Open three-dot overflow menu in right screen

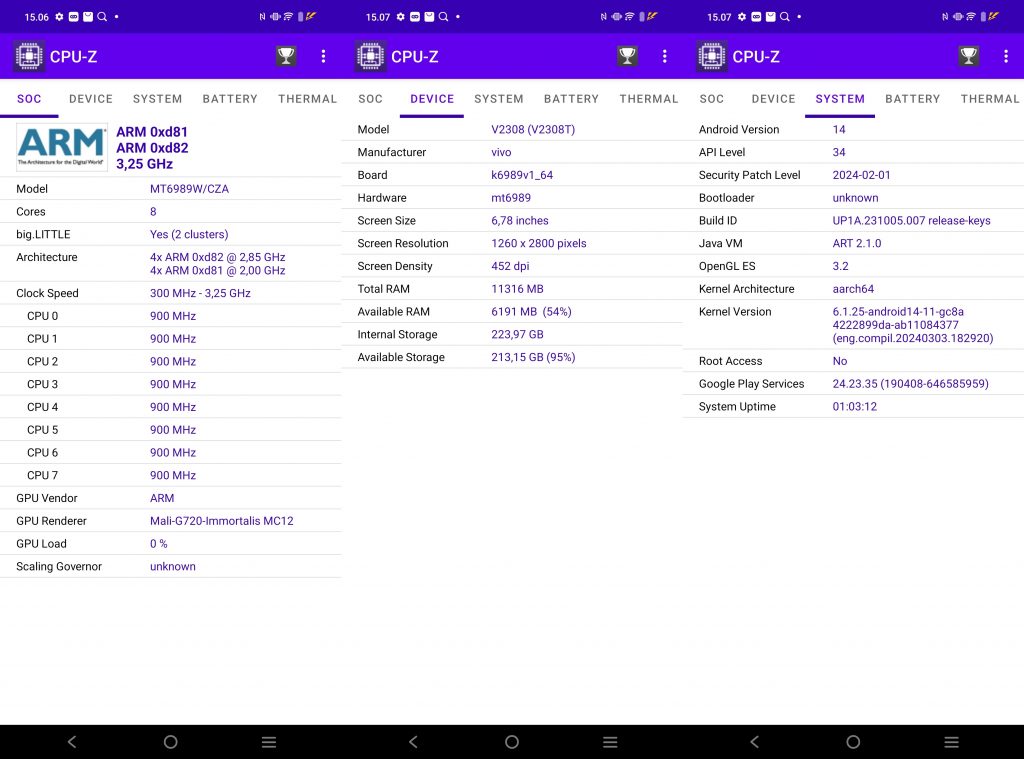tap(1006, 56)
